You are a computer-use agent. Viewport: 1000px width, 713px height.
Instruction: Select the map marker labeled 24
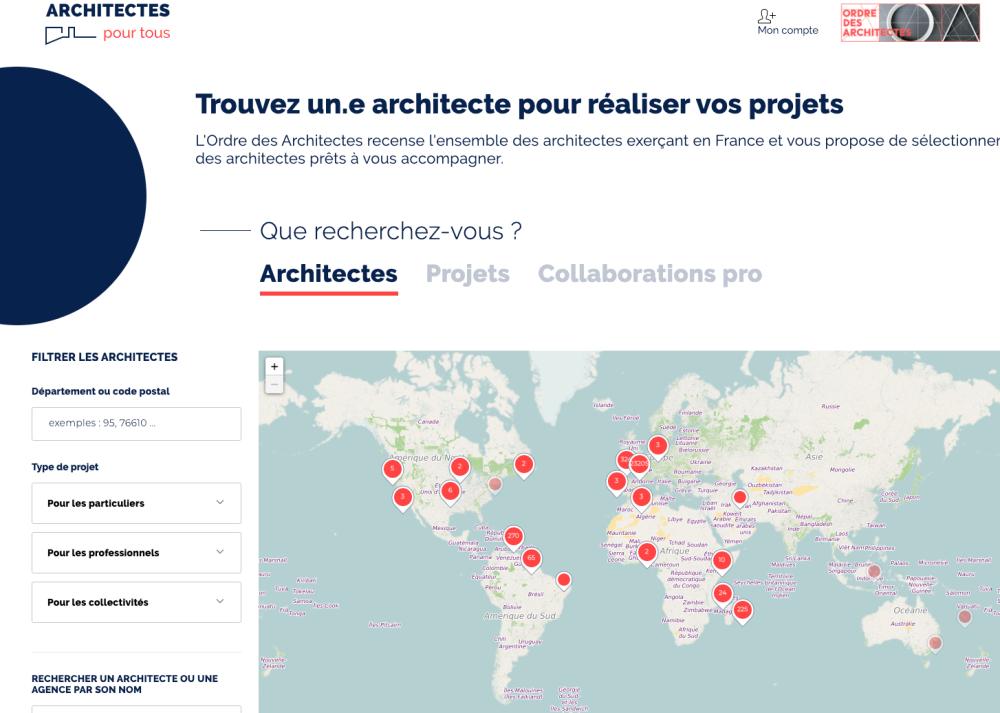[x=723, y=594]
